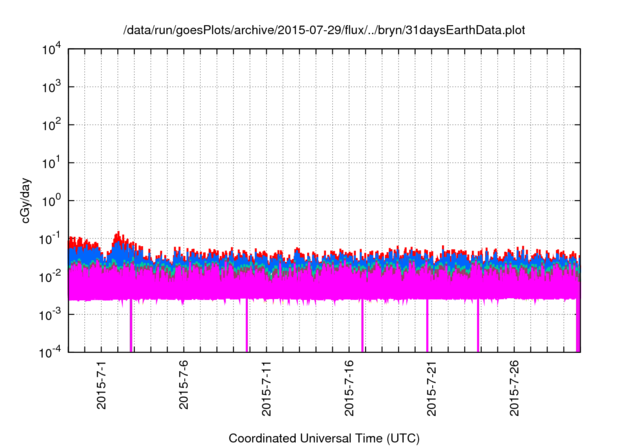Screen dimensions: 640x448
Task: Click the 10^3 y-axis tick label
Action: click(52, 87)
